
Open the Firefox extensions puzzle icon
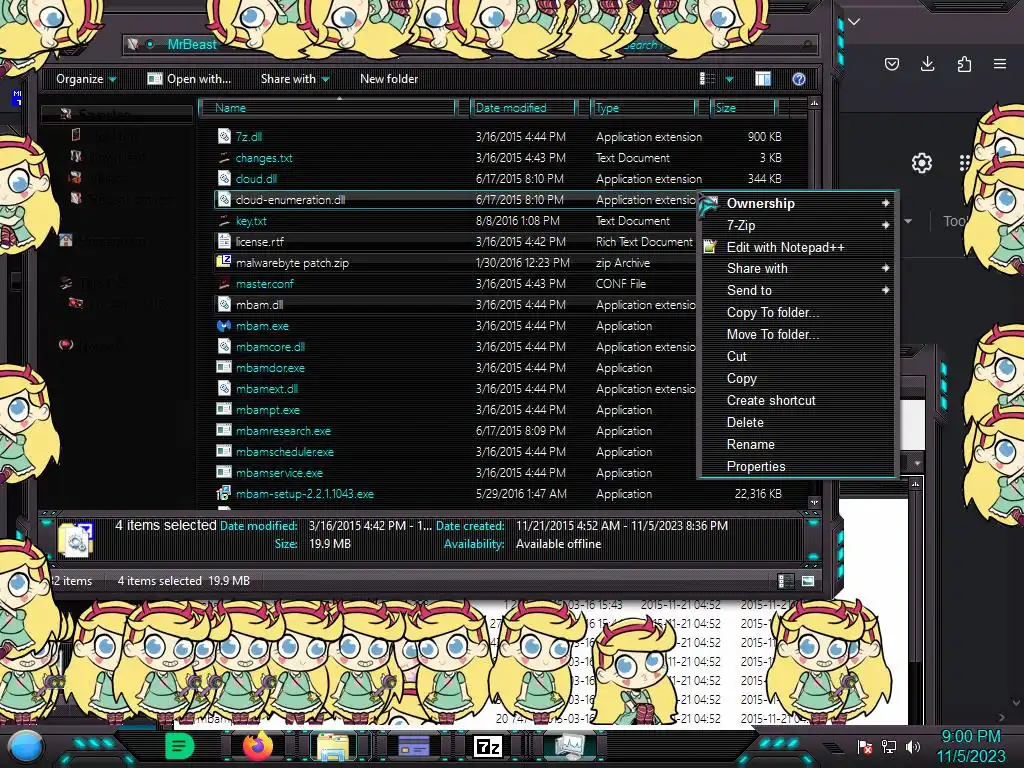[x=964, y=64]
